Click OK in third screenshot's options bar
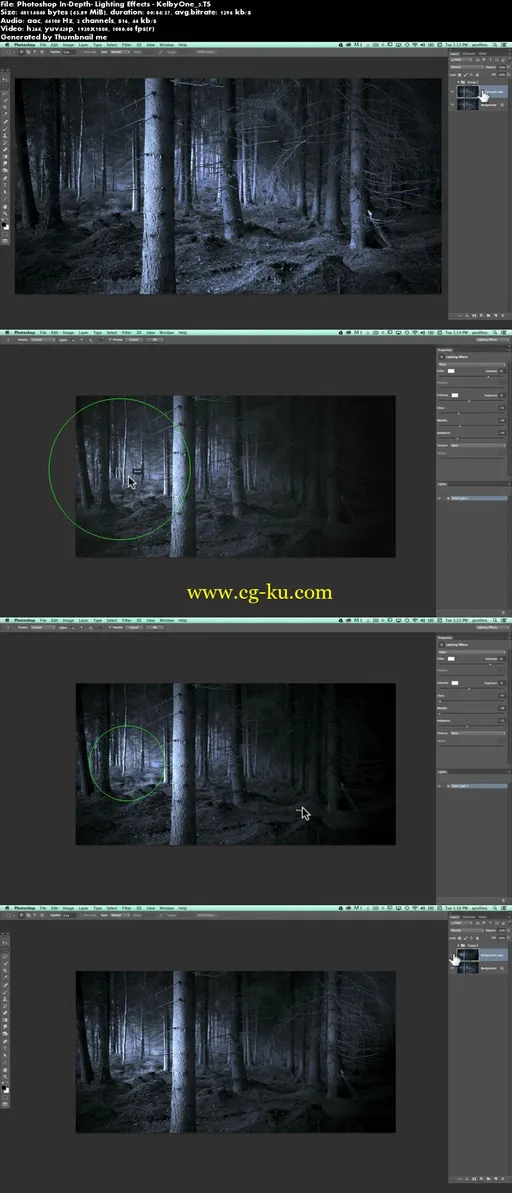The width and height of the screenshot is (512, 1193). click(154, 627)
